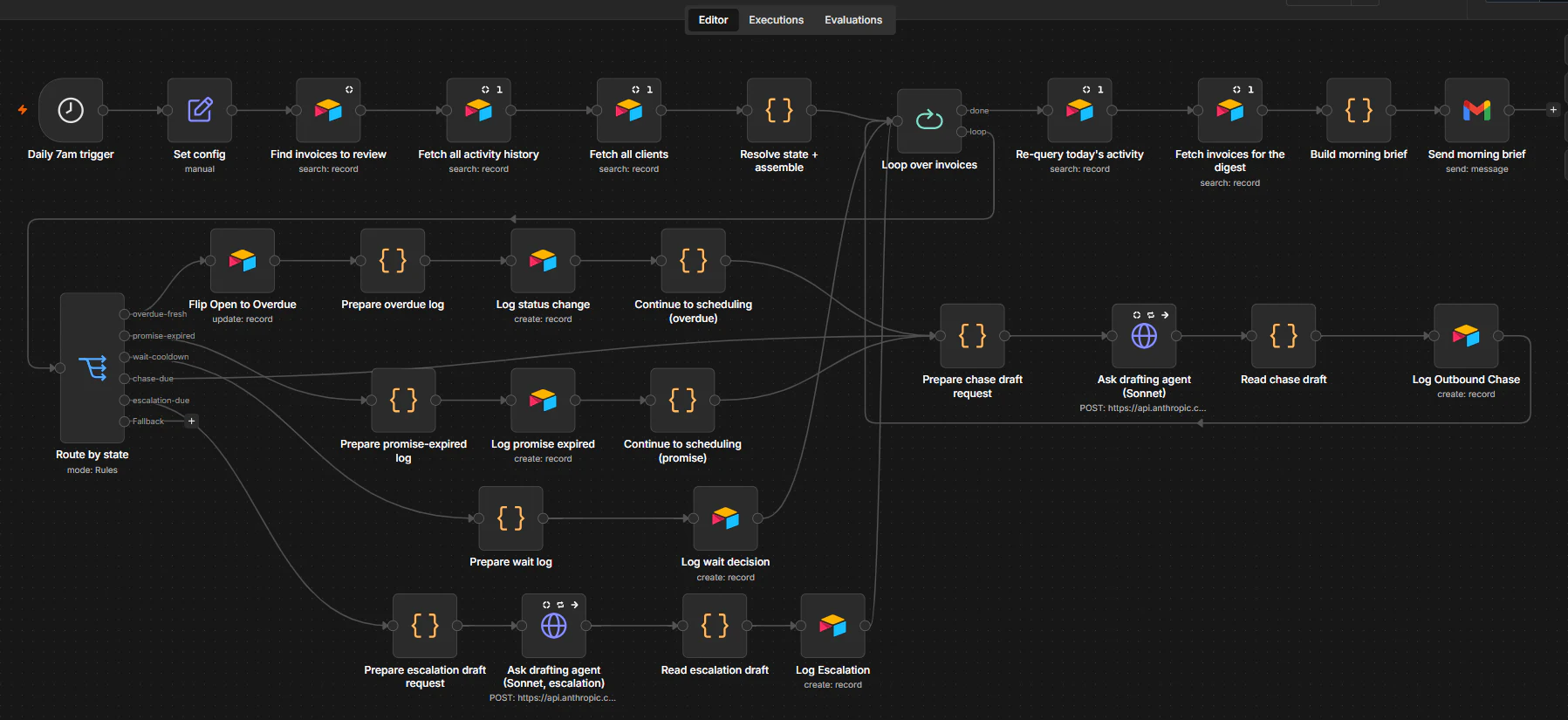Switch to the Executions tab
The image size is (1568, 720).
click(x=776, y=19)
